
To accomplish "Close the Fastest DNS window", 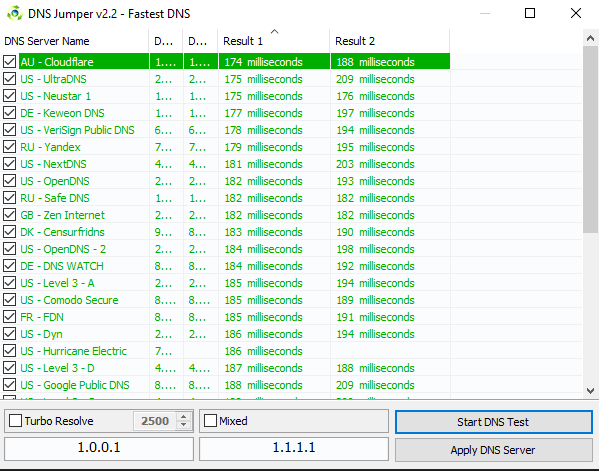I will tap(576, 13).
